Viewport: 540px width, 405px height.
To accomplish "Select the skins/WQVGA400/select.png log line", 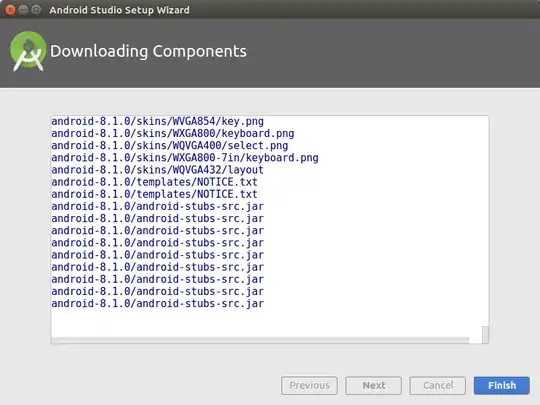I will point(170,145).
